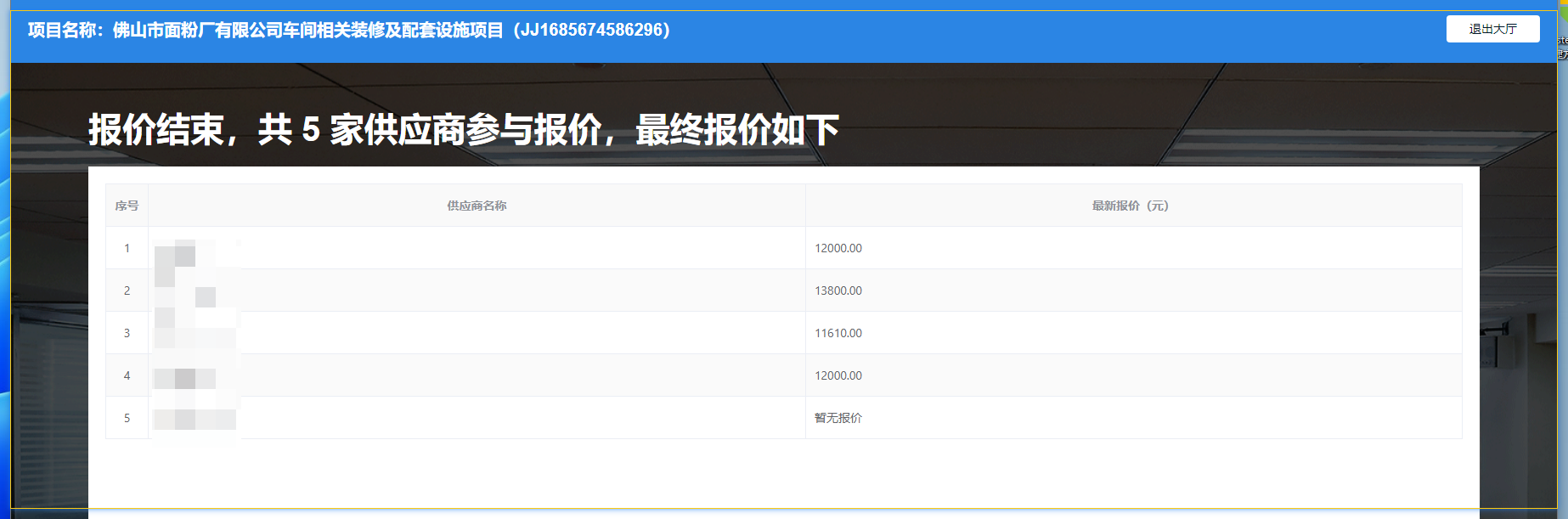This screenshot has width=1568, height=519.
Task: Click the 序号 column header
Action: [127, 206]
